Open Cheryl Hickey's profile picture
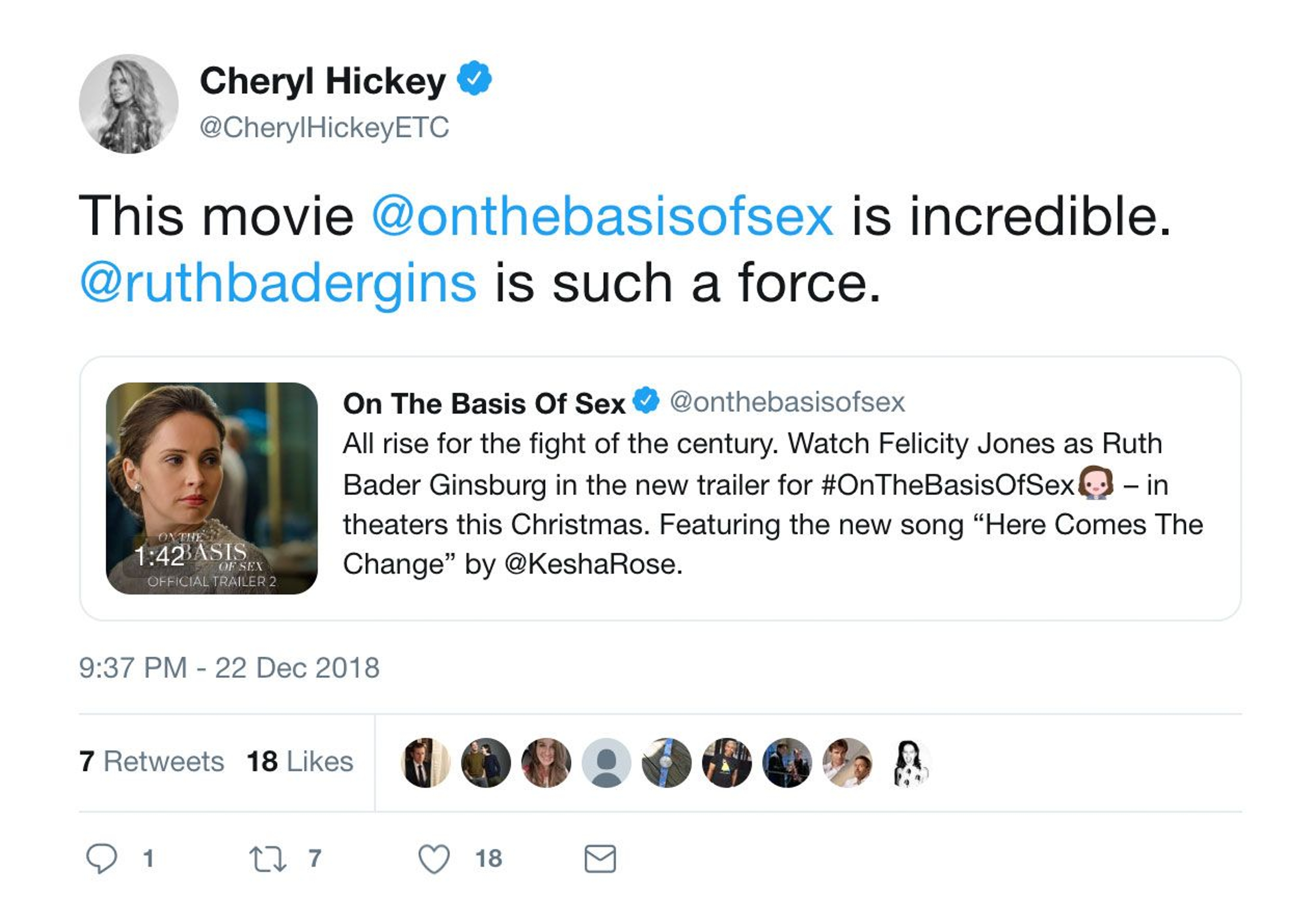Viewport: 1316px width, 898px height. click(129, 104)
